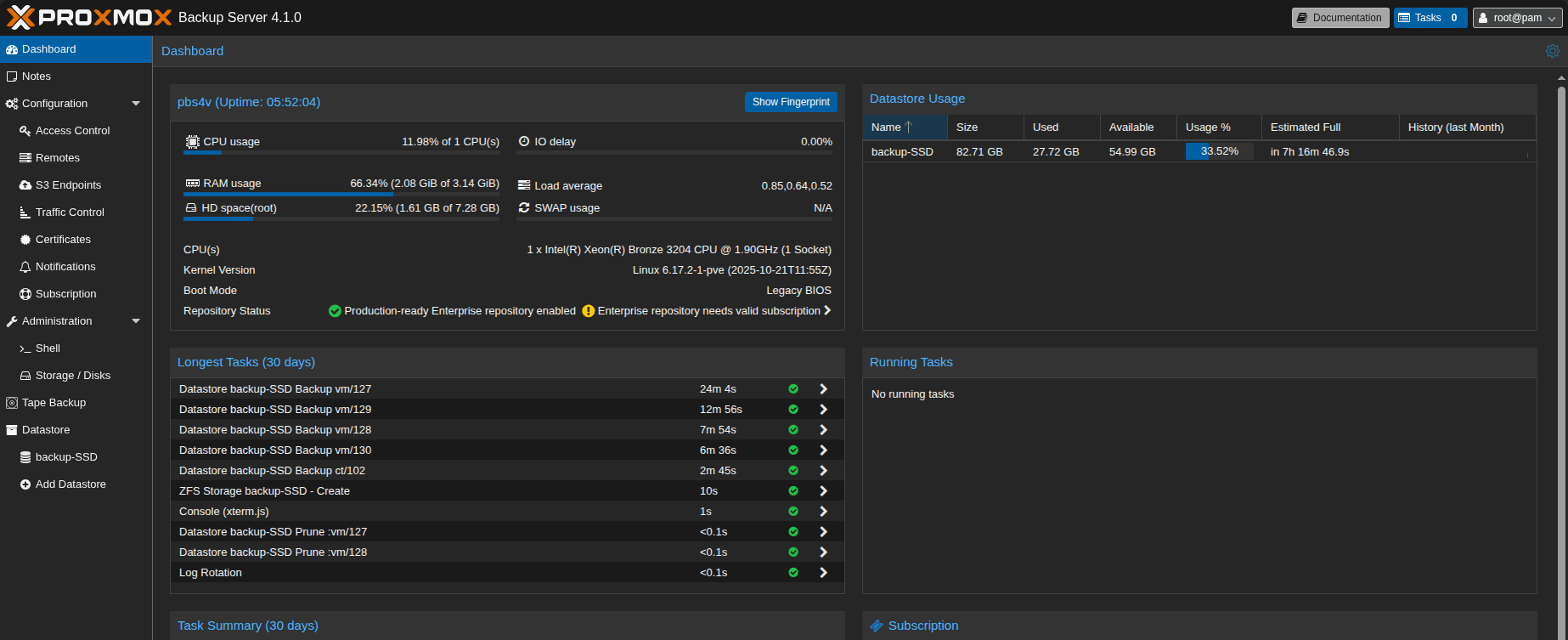1568x640 pixels.
Task: Click the 33.52% usage progress bar
Action: (x=1219, y=151)
